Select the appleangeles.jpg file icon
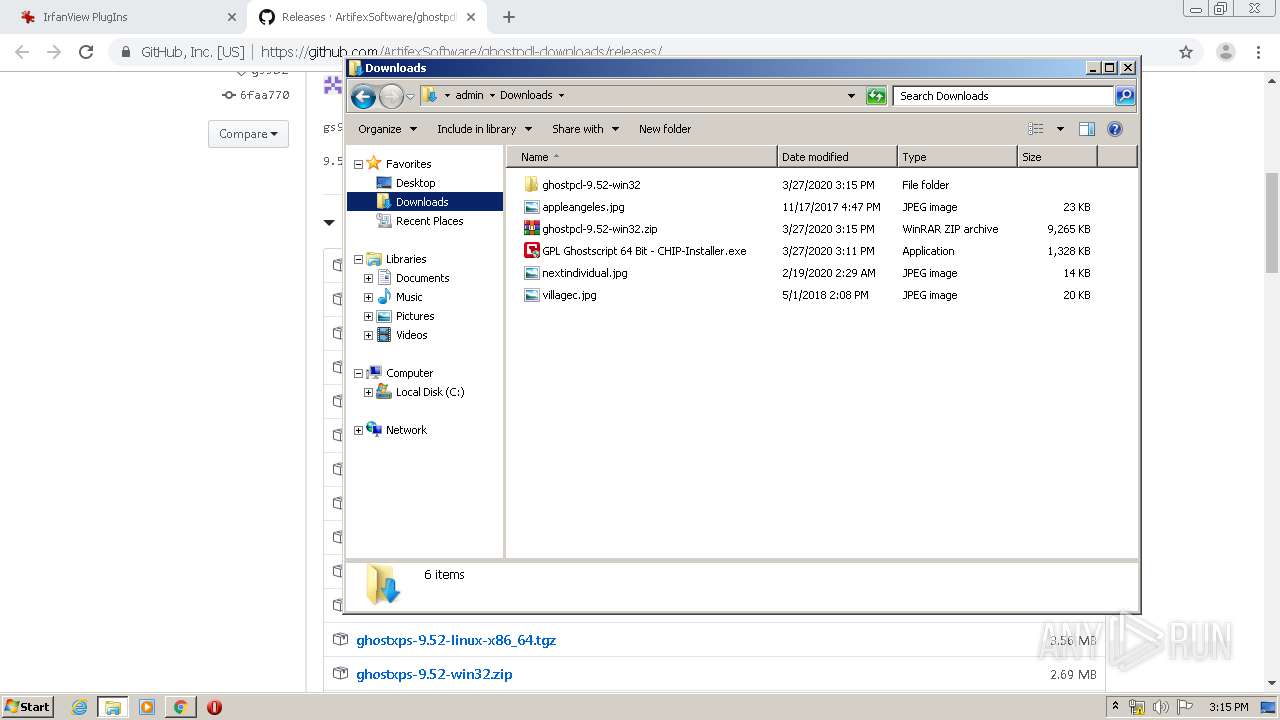 (x=531, y=207)
